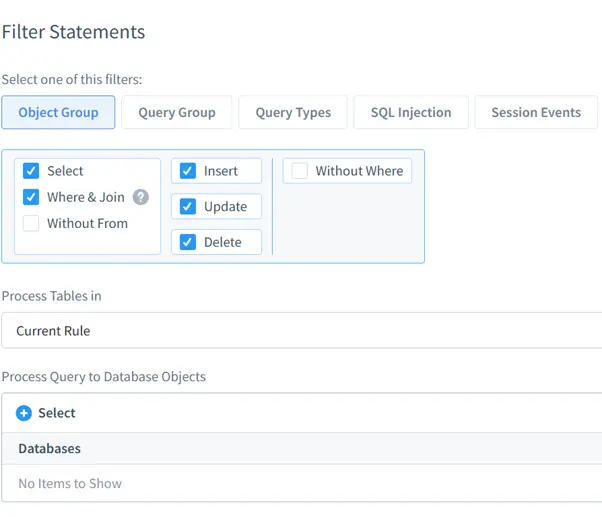Click the help icon beside Where & Join

141,197
